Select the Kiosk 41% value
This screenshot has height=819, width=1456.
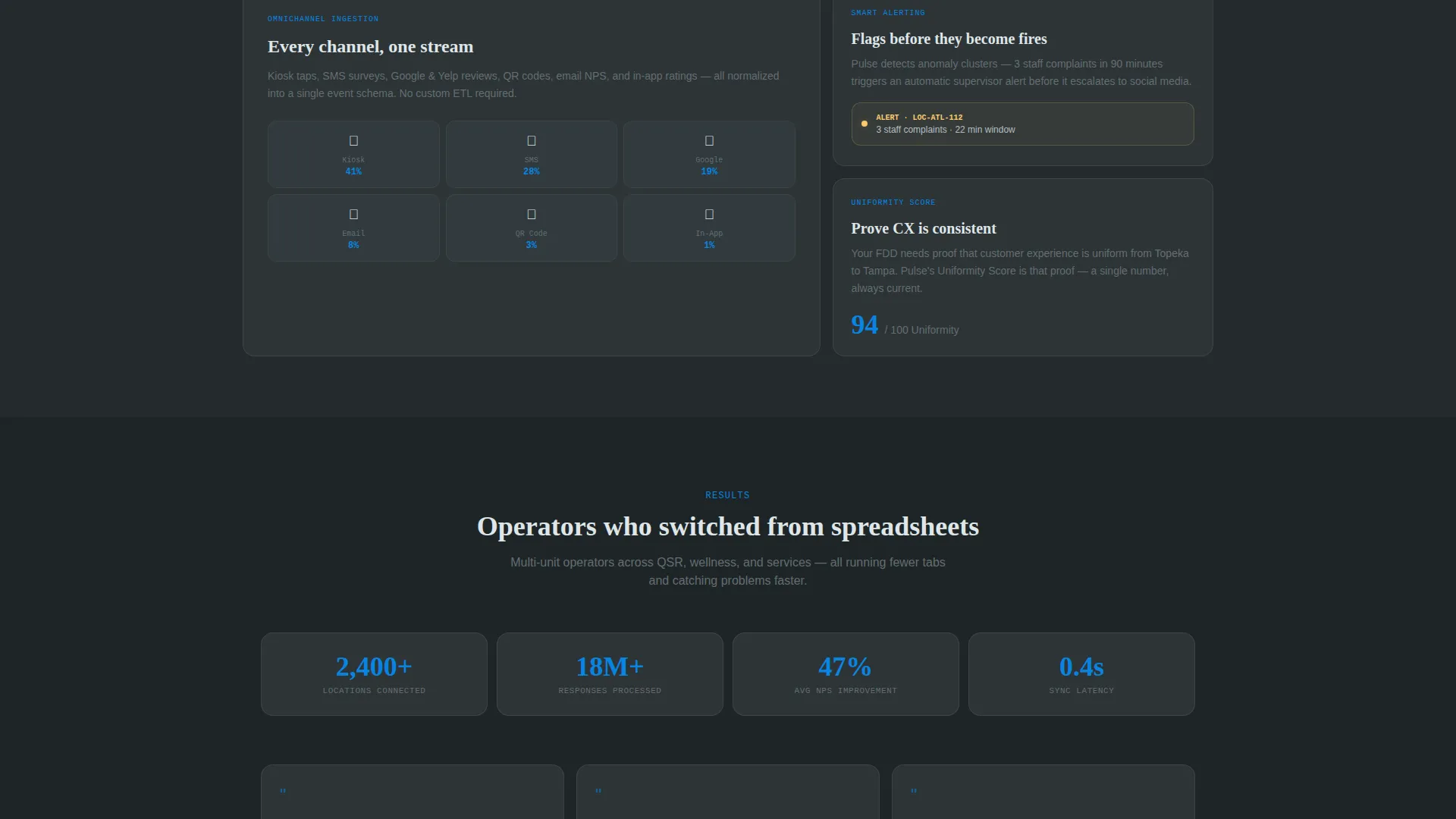[x=353, y=172]
